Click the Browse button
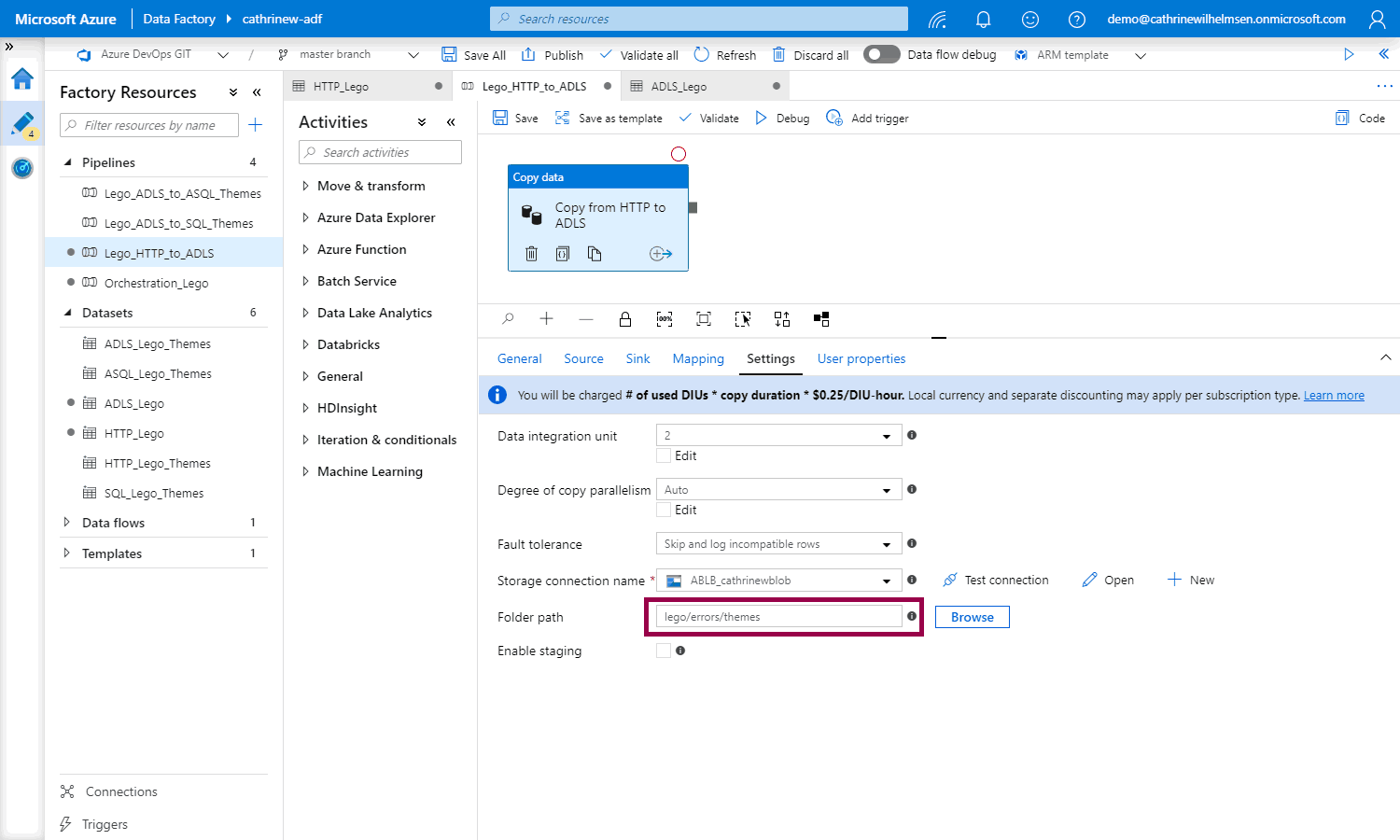The height and width of the screenshot is (840, 1400). pyautogui.click(x=972, y=617)
